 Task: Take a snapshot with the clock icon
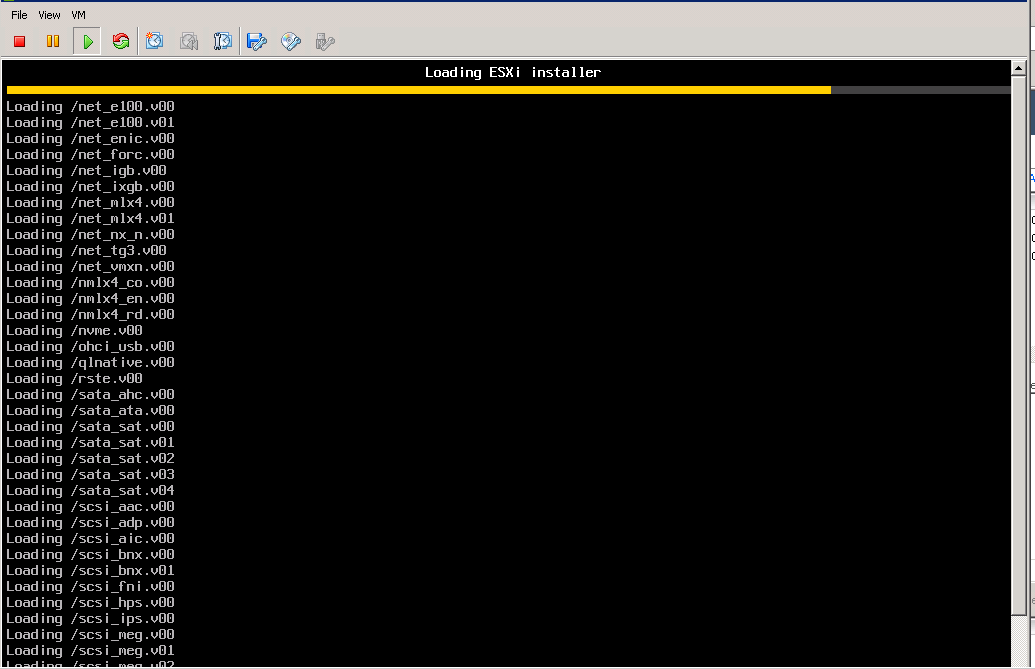coord(154,41)
